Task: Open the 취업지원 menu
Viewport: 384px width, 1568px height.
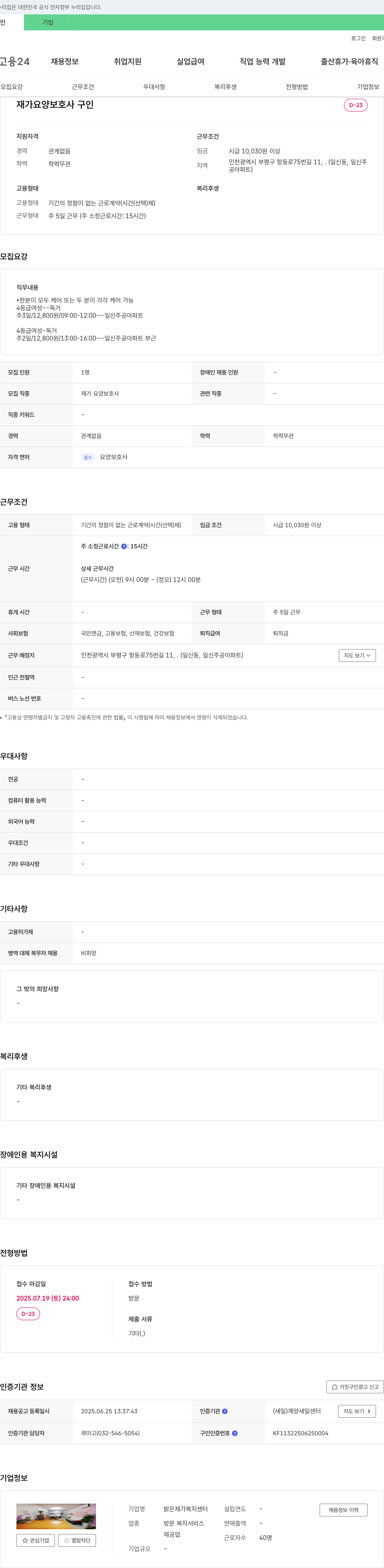Action: click(x=127, y=62)
